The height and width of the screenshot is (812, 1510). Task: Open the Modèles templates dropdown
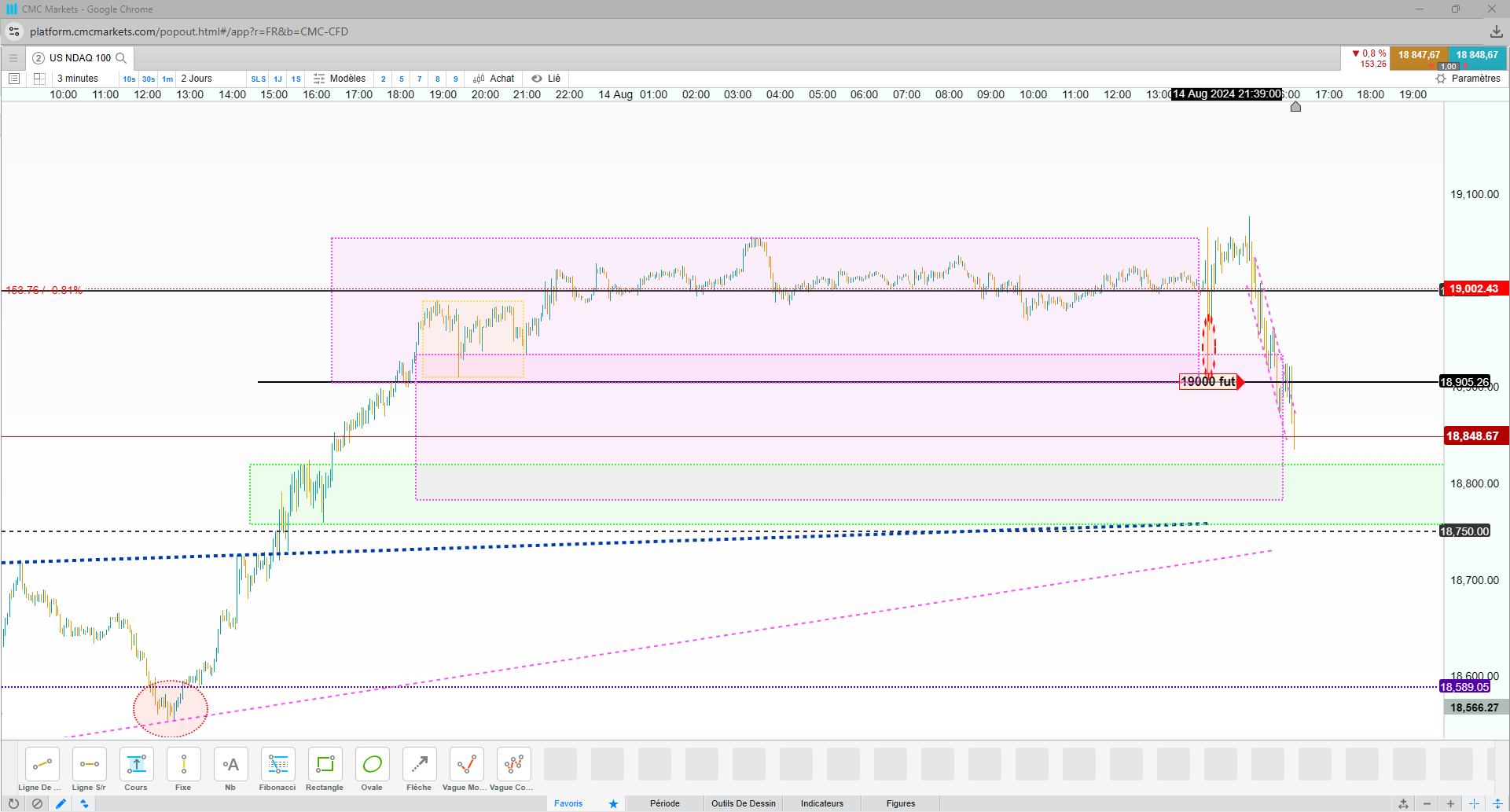340,79
